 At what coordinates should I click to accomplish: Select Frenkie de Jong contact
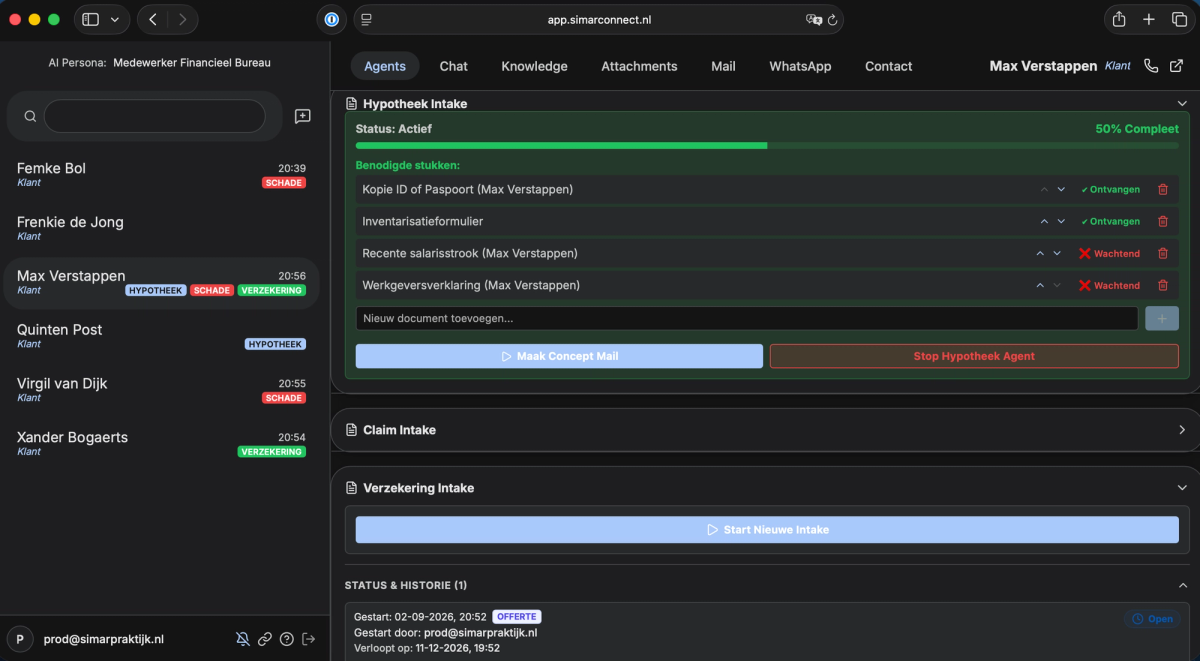(x=160, y=228)
